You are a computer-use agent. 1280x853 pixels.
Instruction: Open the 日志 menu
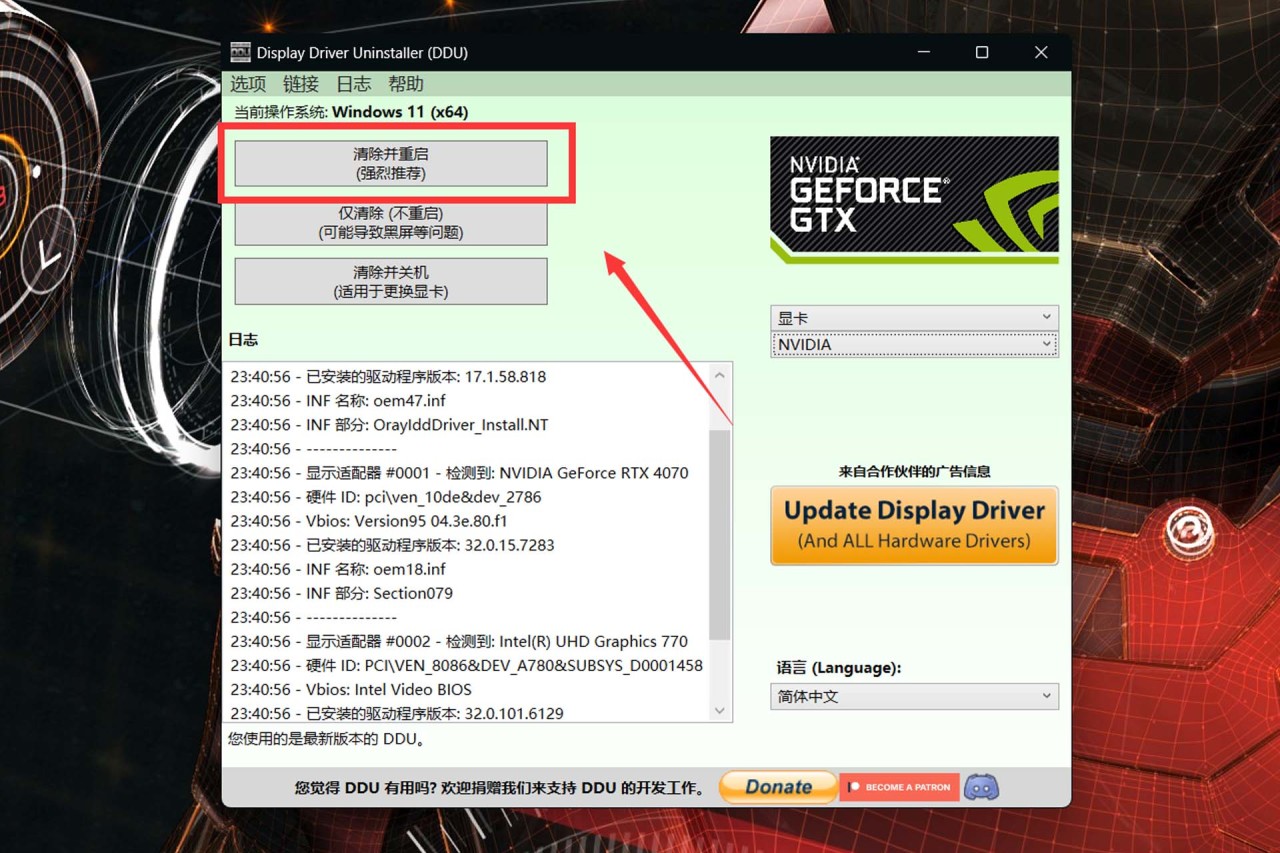(354, 84)
